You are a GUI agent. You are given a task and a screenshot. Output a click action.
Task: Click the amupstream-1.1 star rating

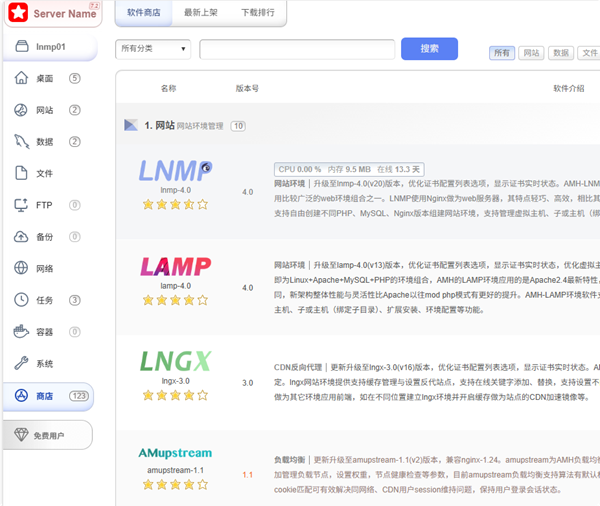pyautogui.click(x=175, y=485)
